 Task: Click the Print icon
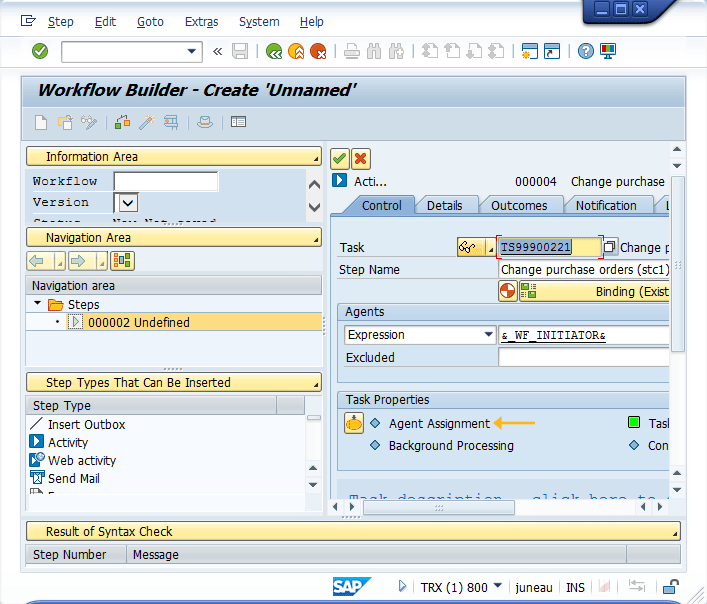pos(352,51)
